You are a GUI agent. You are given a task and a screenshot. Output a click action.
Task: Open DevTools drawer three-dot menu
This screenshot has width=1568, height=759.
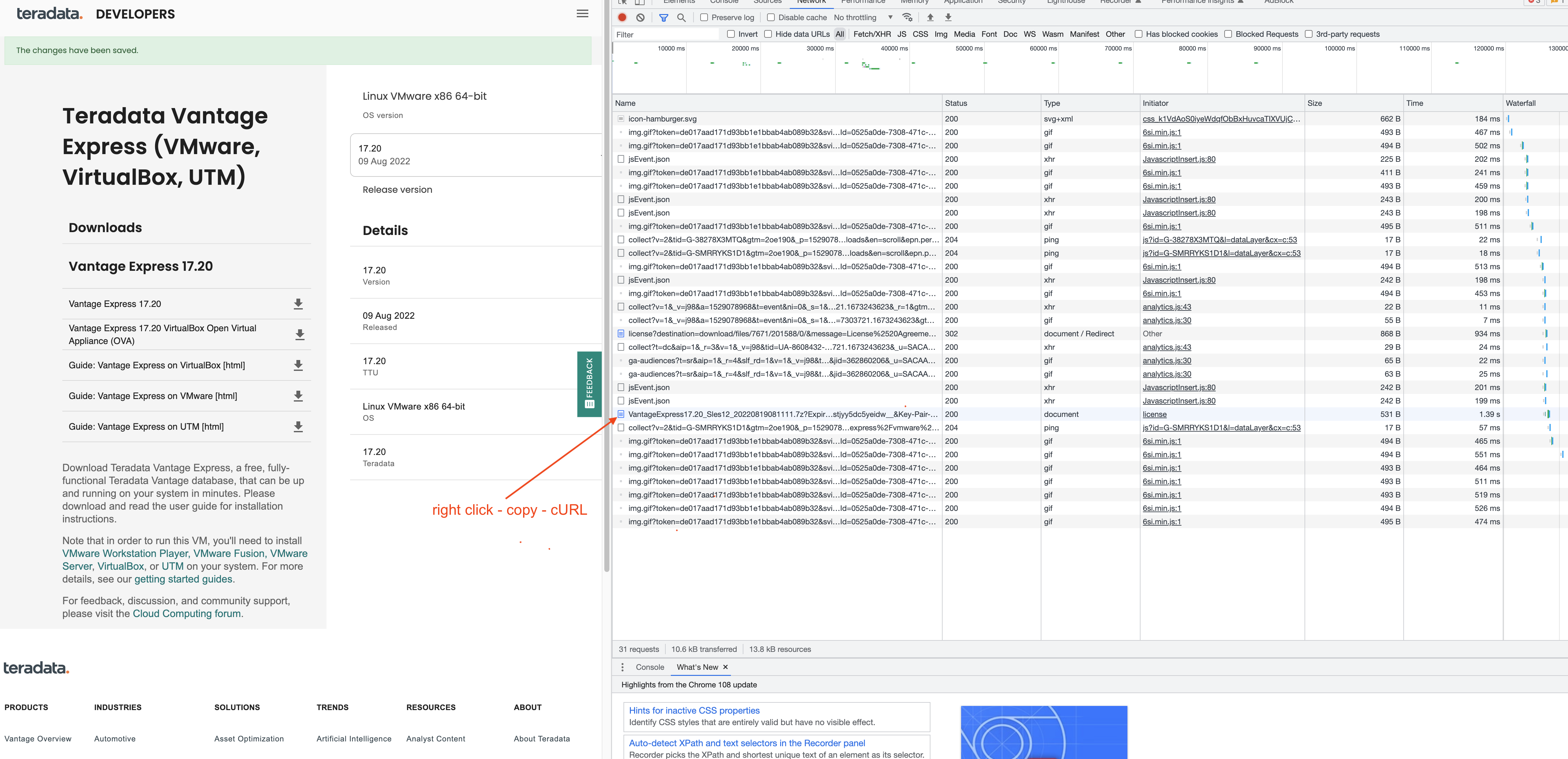(622, 667)
